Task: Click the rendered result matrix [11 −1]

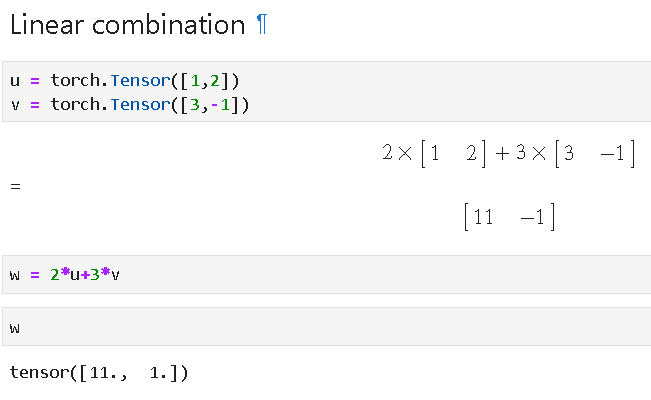Action: [x=509, y=217]
